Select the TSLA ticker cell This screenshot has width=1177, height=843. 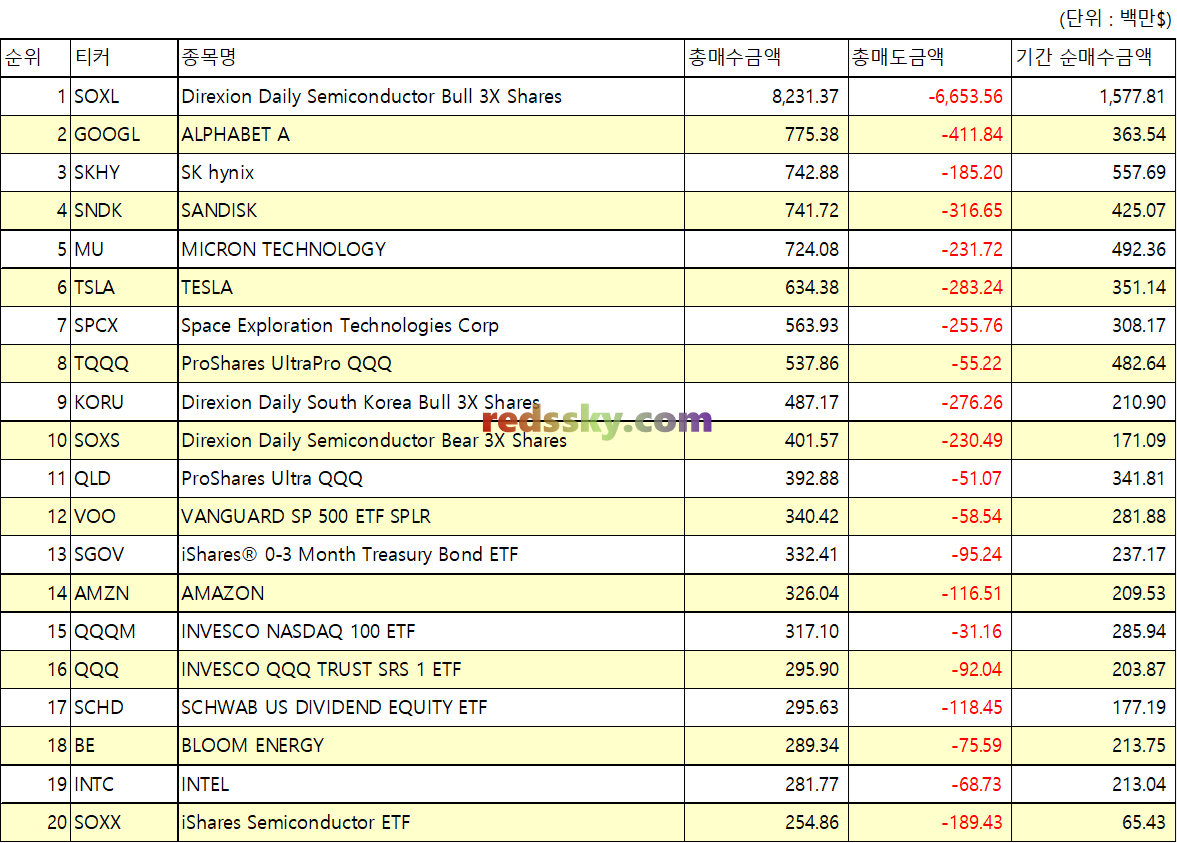tap(124, 288)
